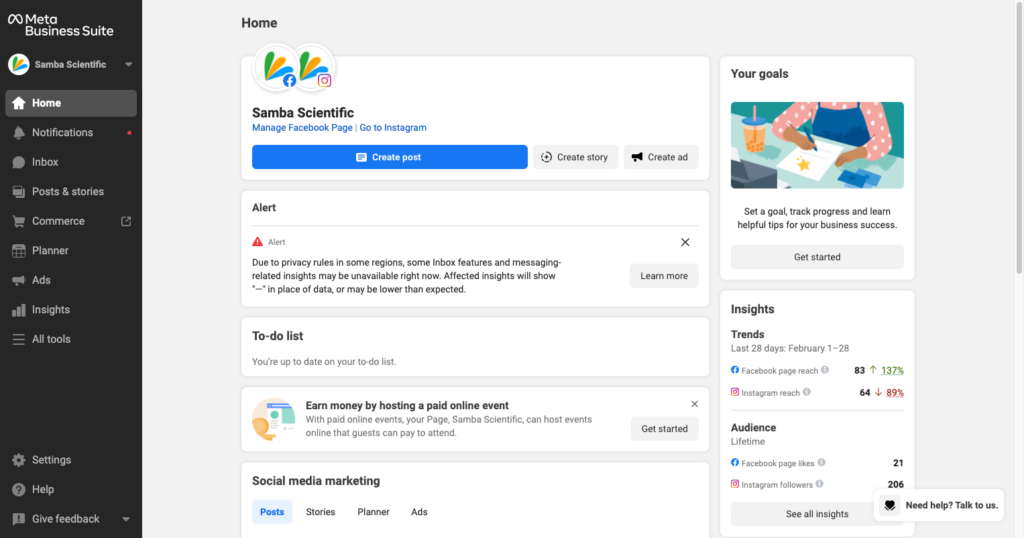Viewport: 1024px width, 538px height.
Task: Switch to the Stories tab
Action: click(321, 512)
